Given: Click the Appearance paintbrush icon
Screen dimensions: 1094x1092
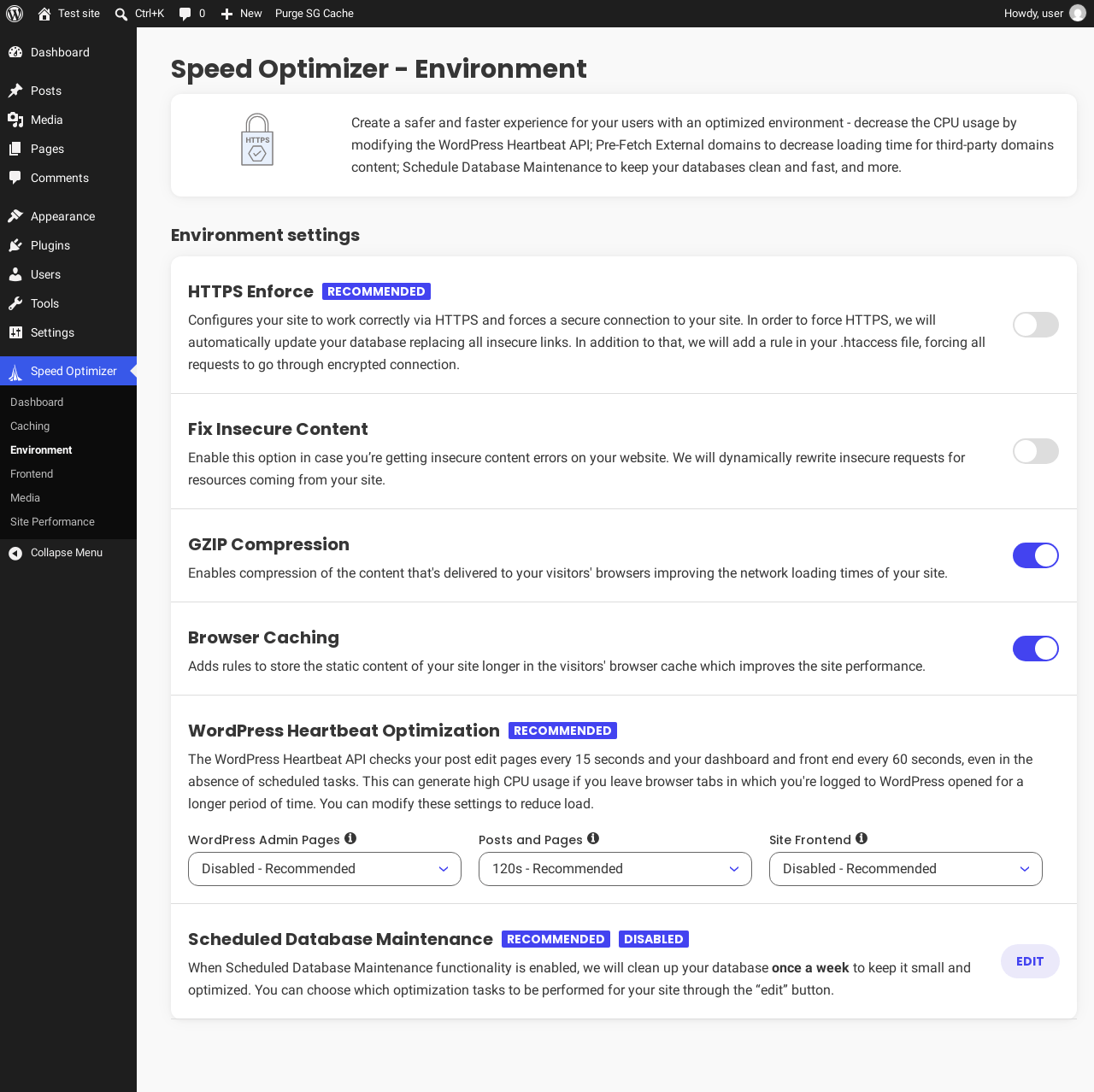Looking at the screenshot, I should tap(15, 216).
